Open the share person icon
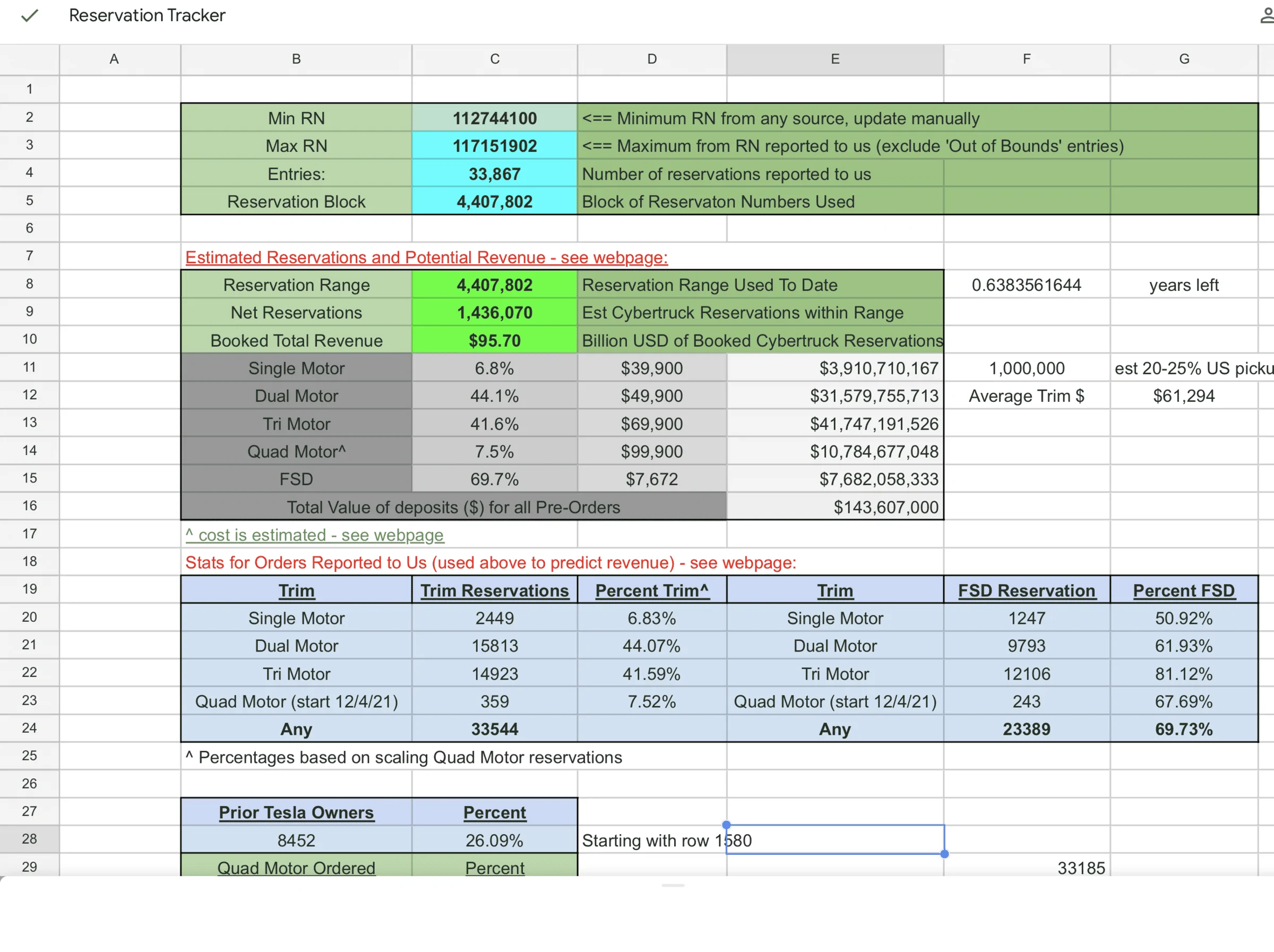 point(1267,15)
